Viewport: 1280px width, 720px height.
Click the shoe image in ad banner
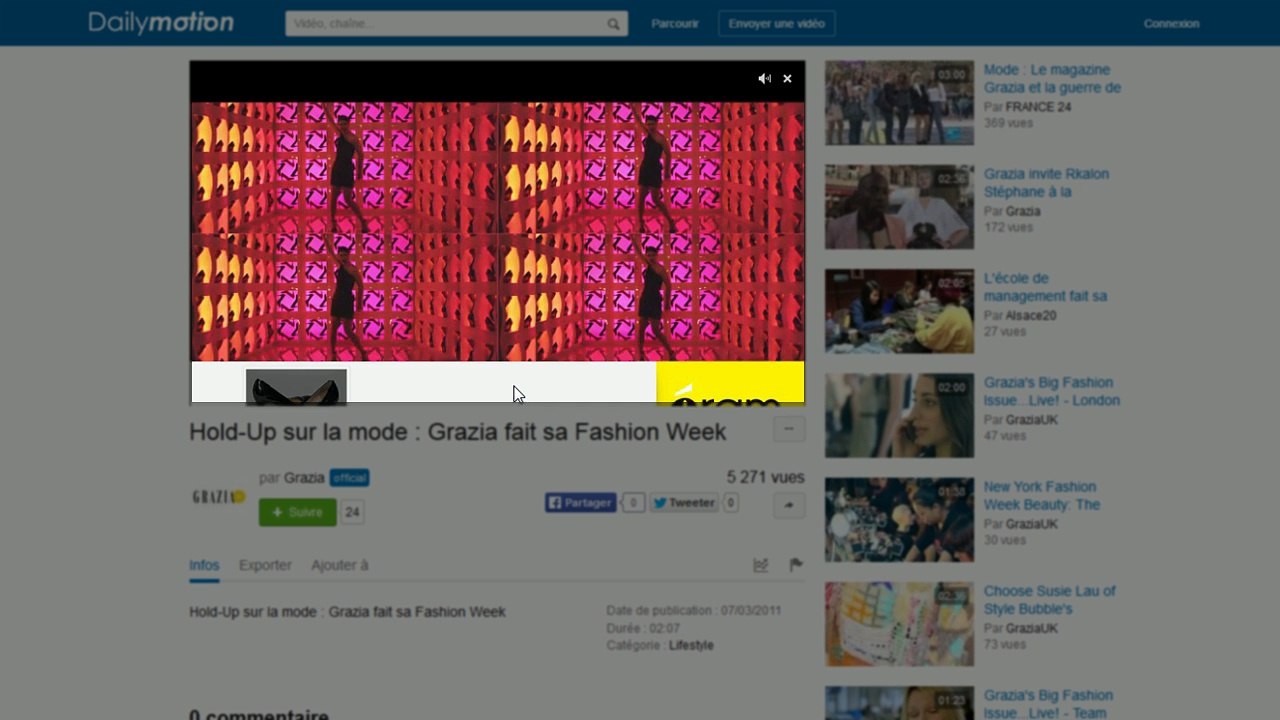point(296,387)
